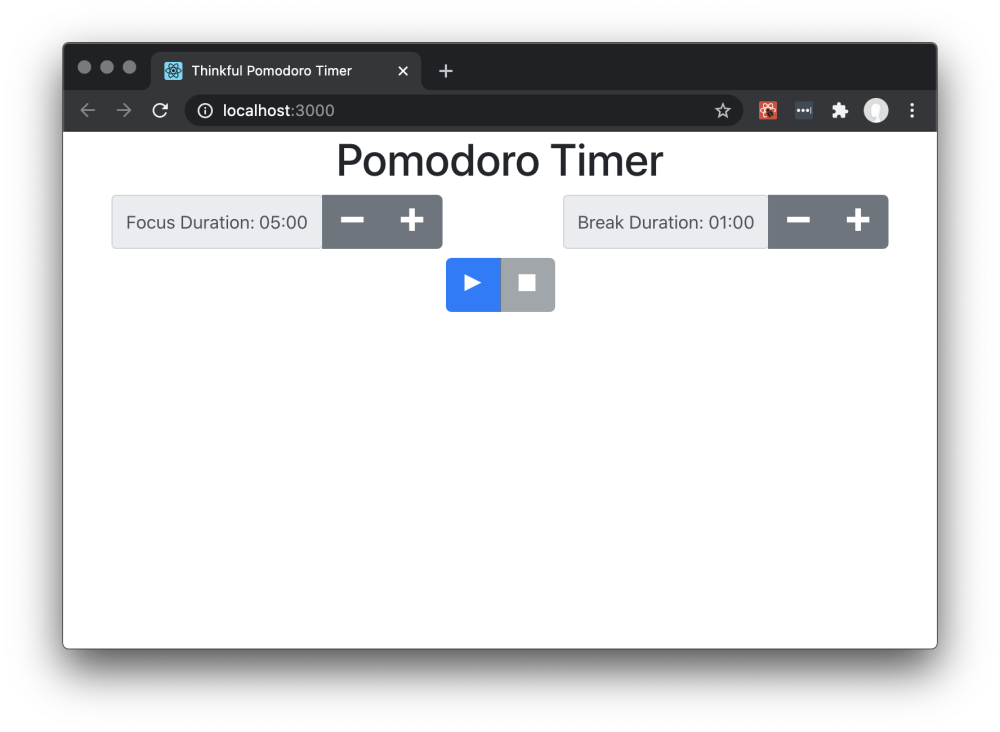Open the dark extension icon with dots
Image resolution: width=1000 pixels, height=732 pixels.
pyautogui.click(x=804, y=110)
